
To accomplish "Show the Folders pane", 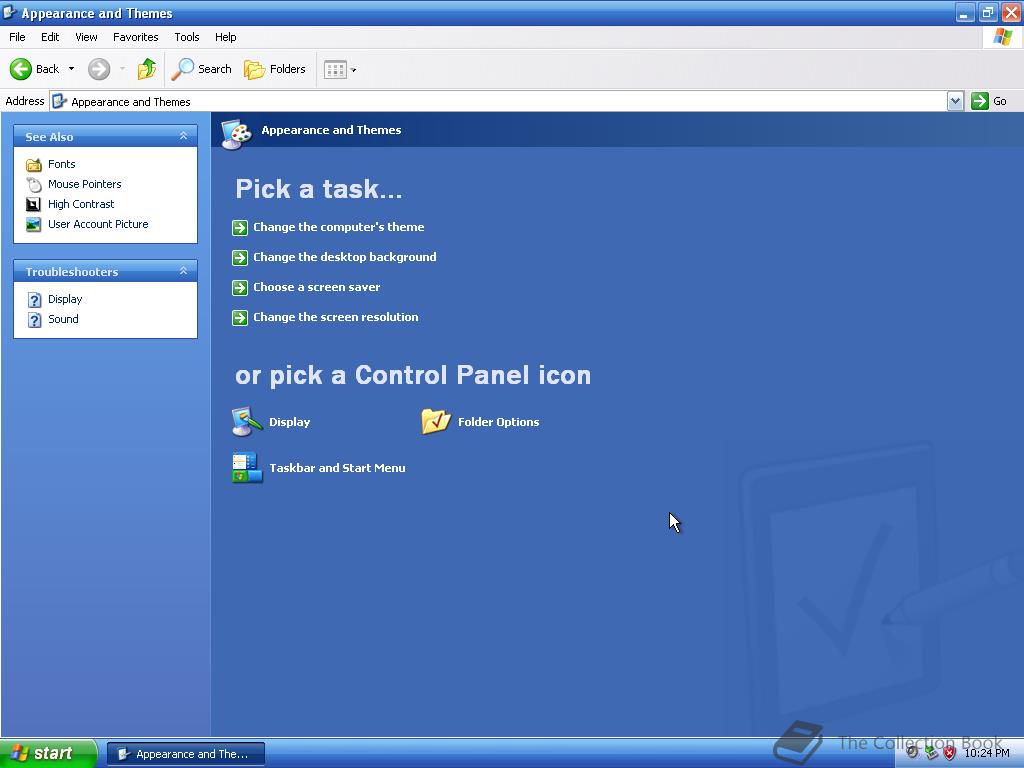I will pos(274,69).
